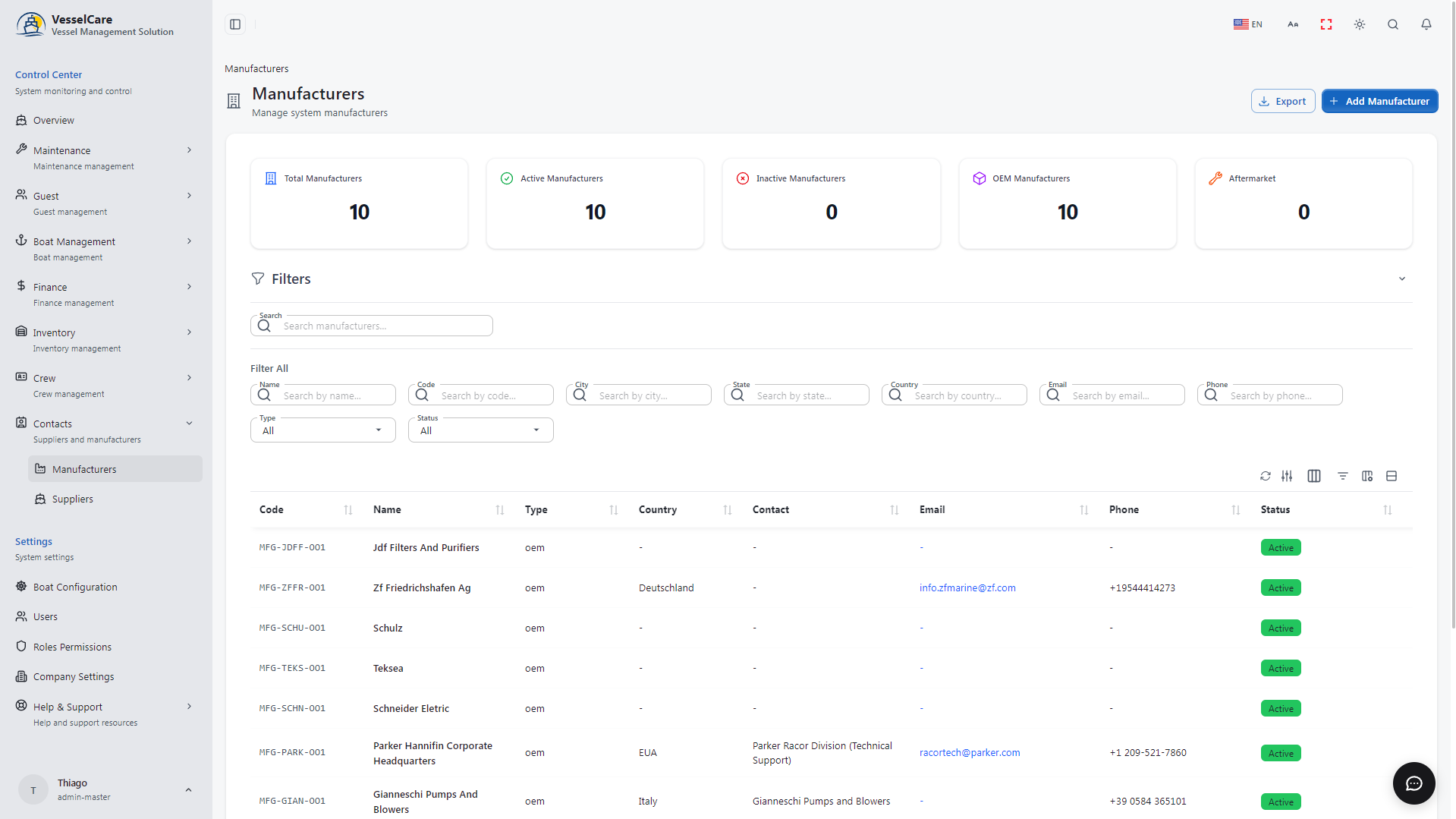Screen dimensions: 1456x819
Task: Collapse the Filters section chevron
Action: pyautogui.click(x=1402, y=279)
